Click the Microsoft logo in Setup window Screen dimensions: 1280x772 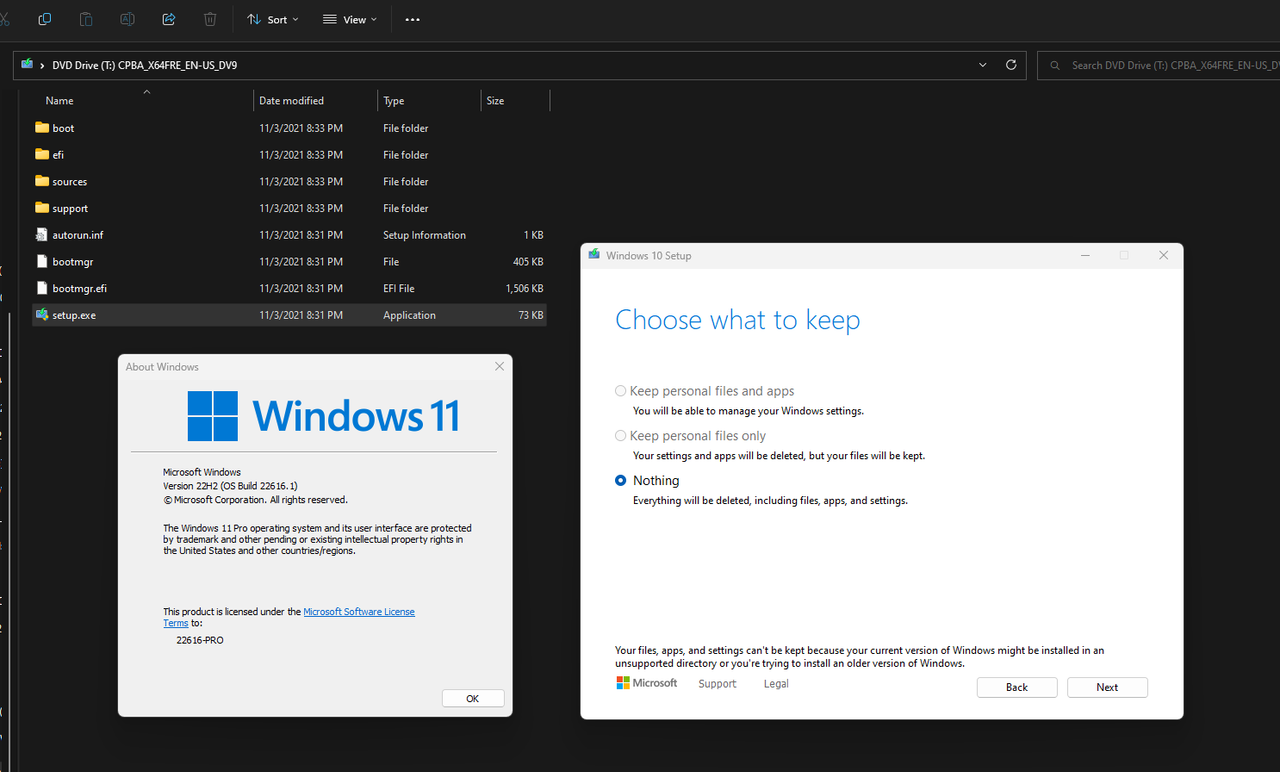pyautogui.click(x=647, y=683)
